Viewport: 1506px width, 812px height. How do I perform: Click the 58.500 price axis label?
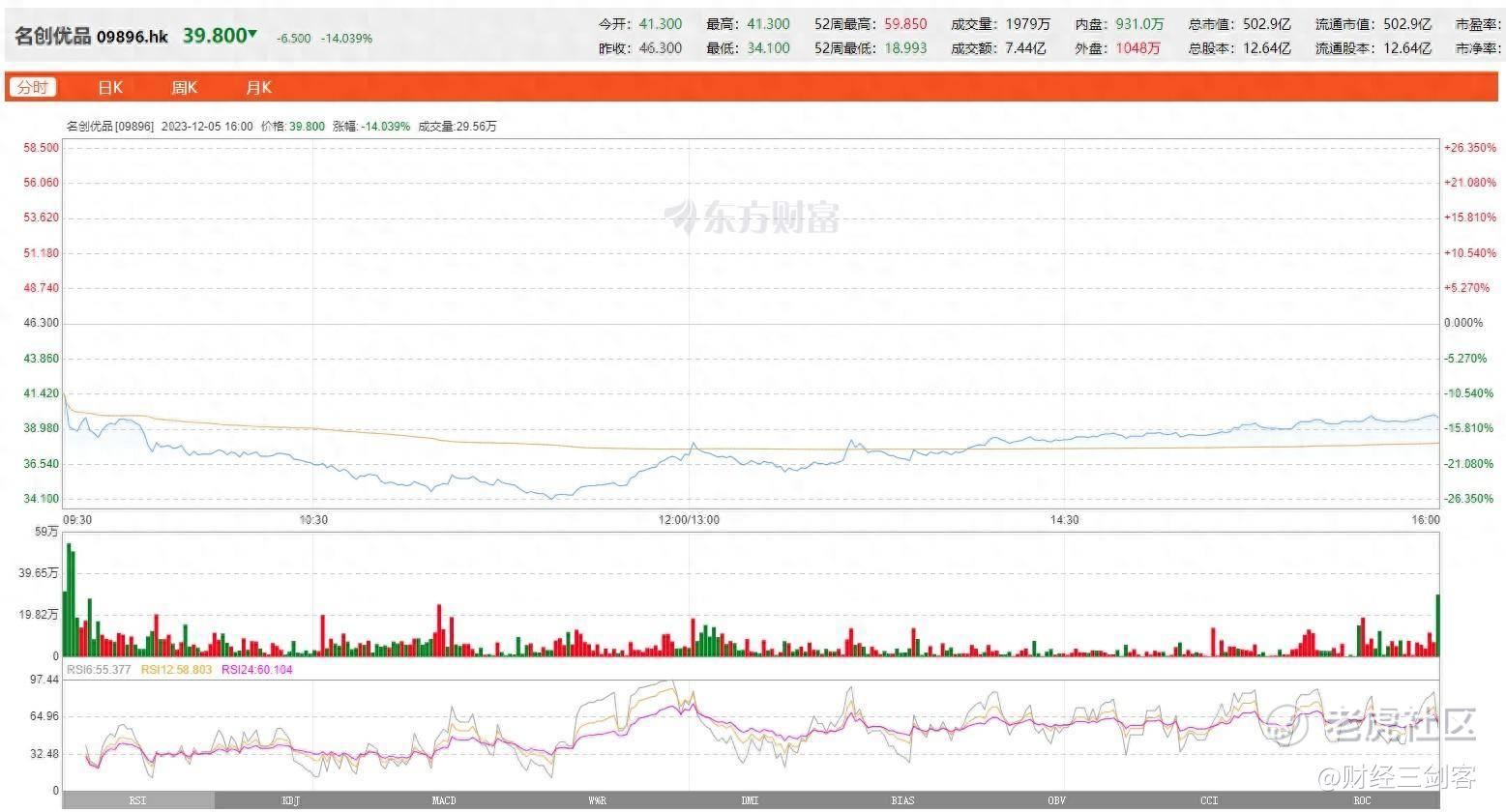[41, 147]
